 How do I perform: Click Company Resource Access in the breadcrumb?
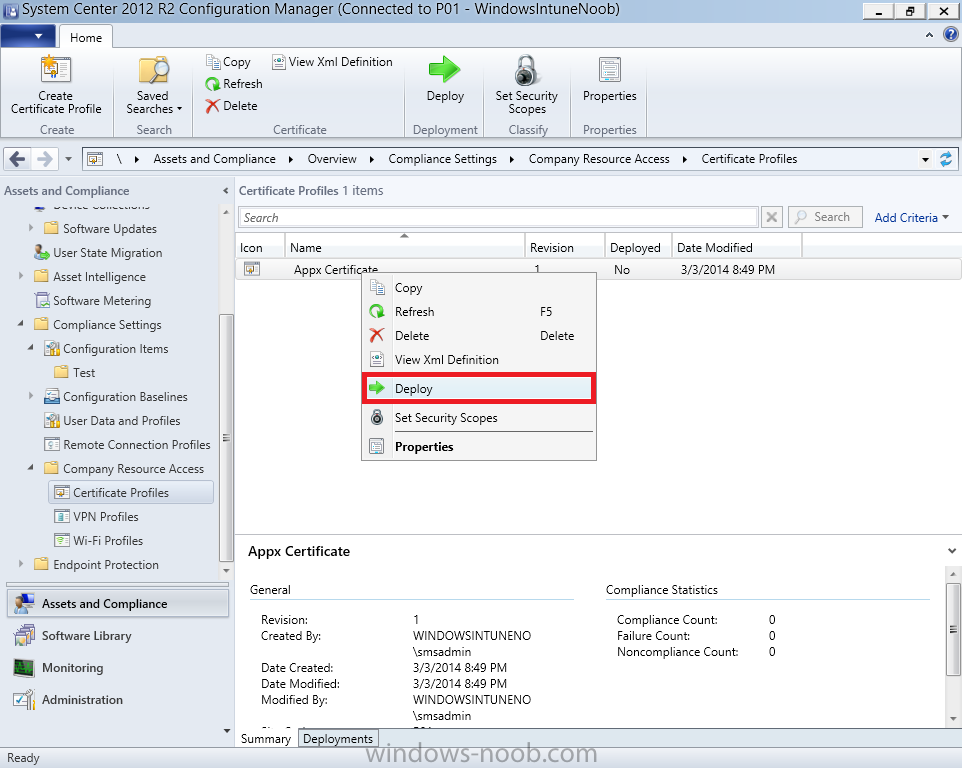tap(599, 159)
